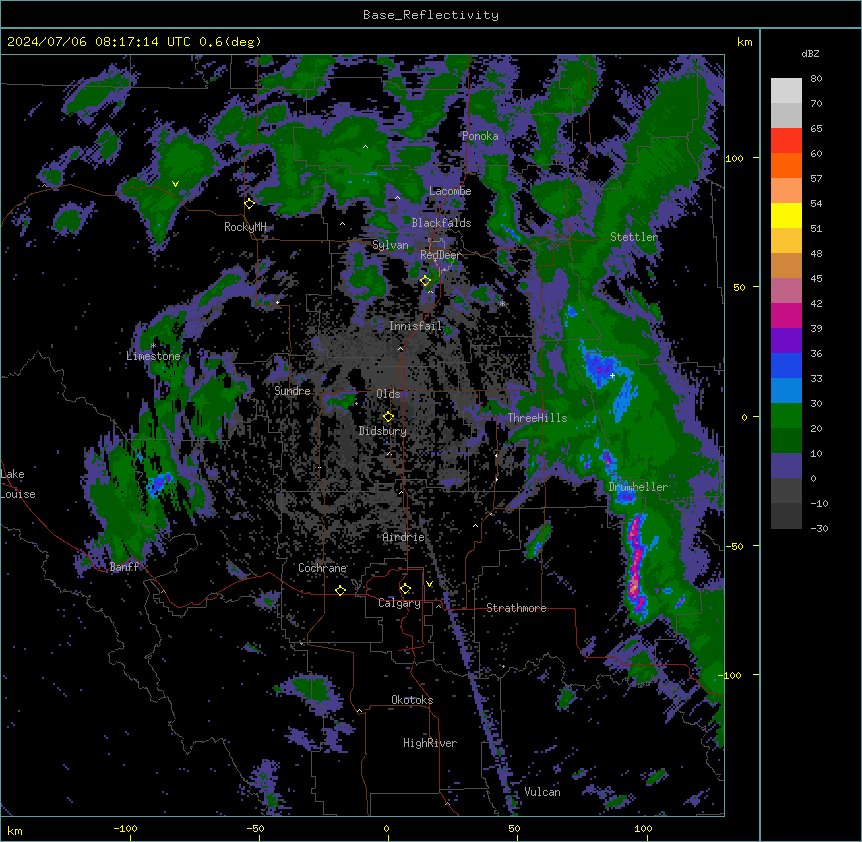Click the Didsbury city label

click(383, 431)
